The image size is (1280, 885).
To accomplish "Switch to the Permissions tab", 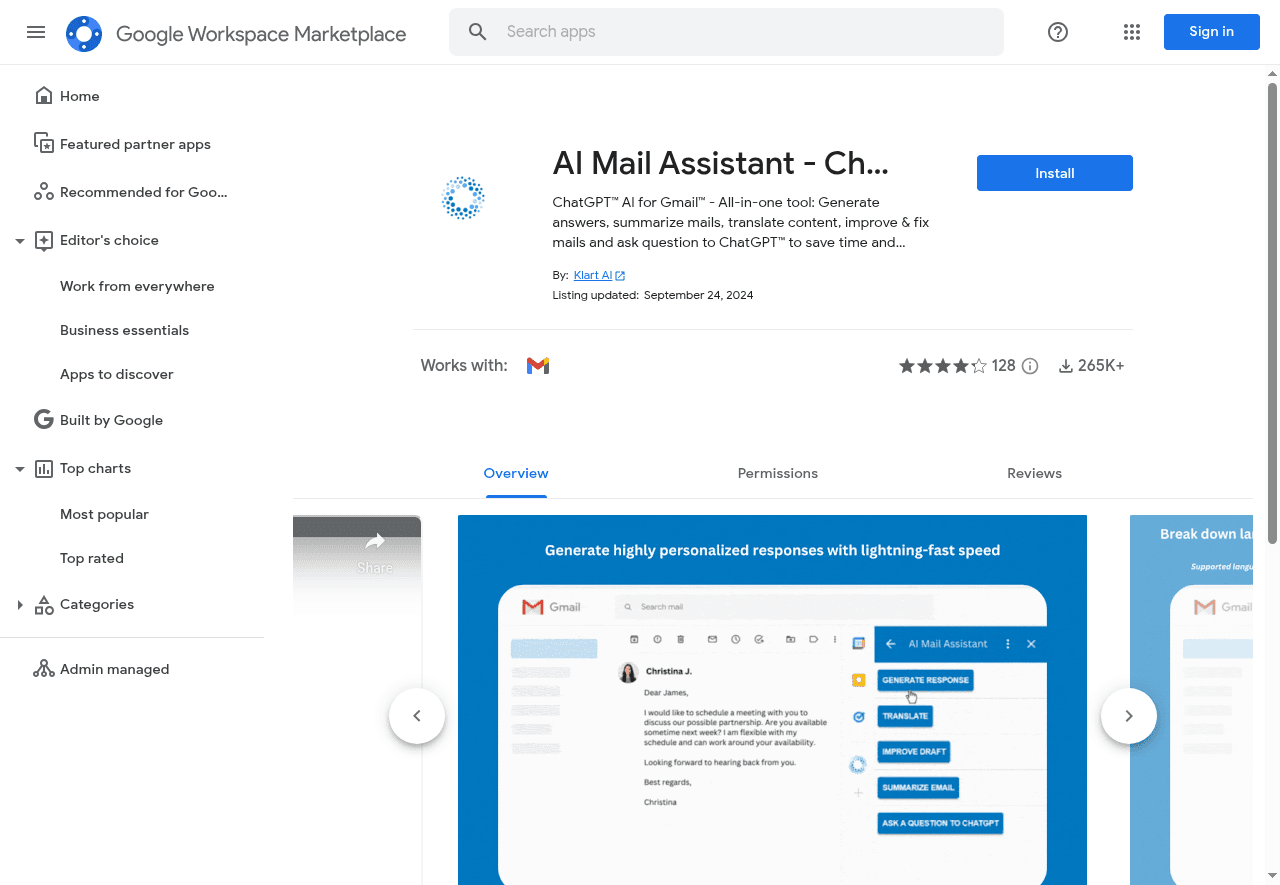I will pyautogui.click(x=777, y=473).
